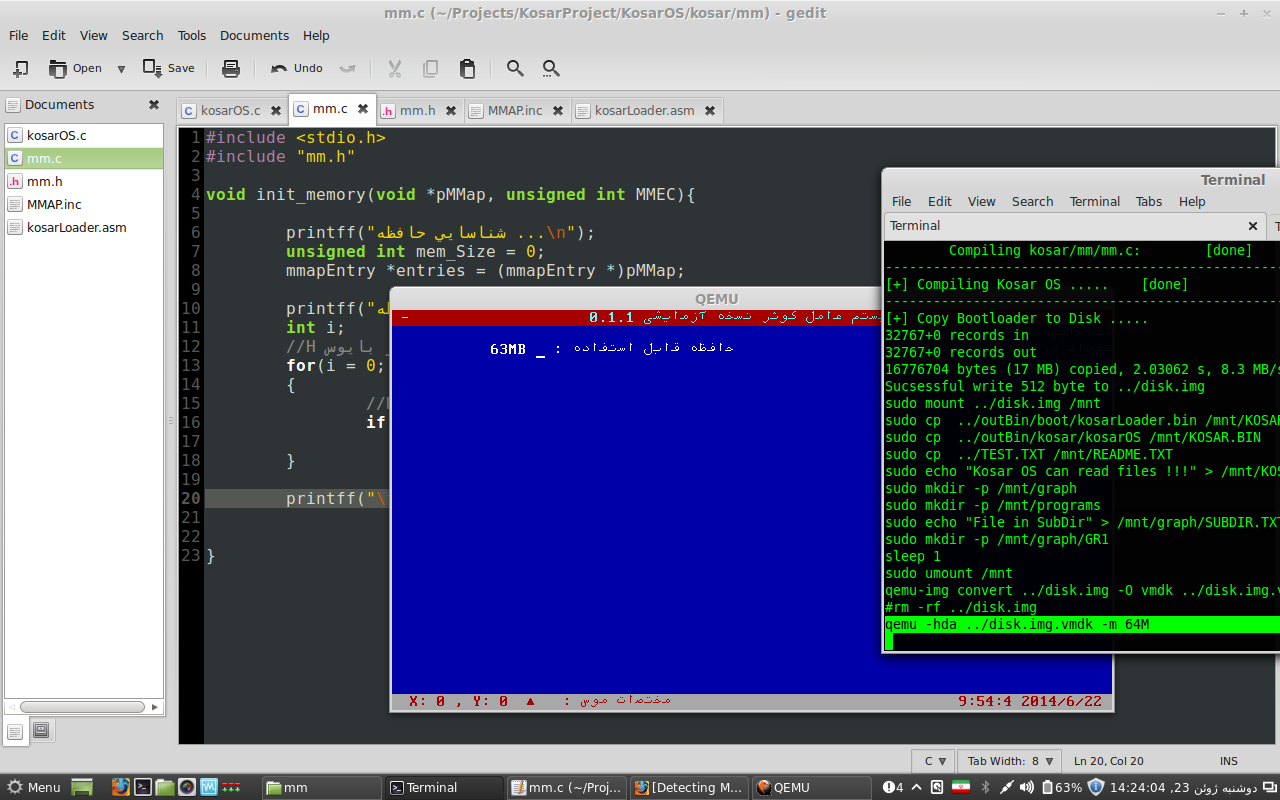Open the Documents menu in gedit
The image size is (1280, 800).
pyautogui.click(x=254, y=35)
